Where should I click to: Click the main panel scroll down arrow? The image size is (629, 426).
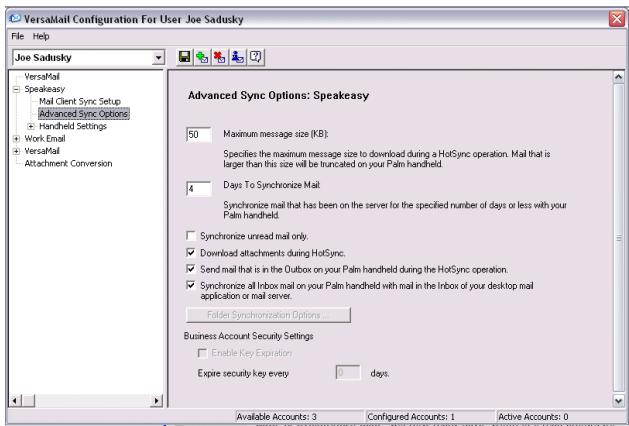[618, 400]
